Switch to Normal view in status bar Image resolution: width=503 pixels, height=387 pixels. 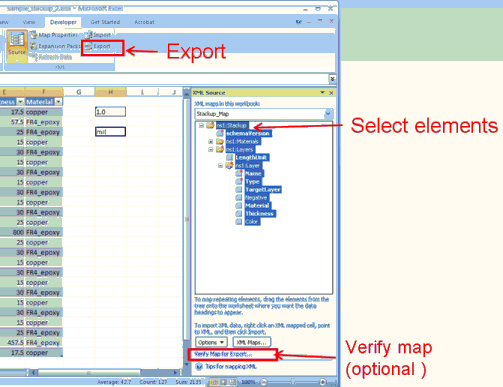coord(214,382)
